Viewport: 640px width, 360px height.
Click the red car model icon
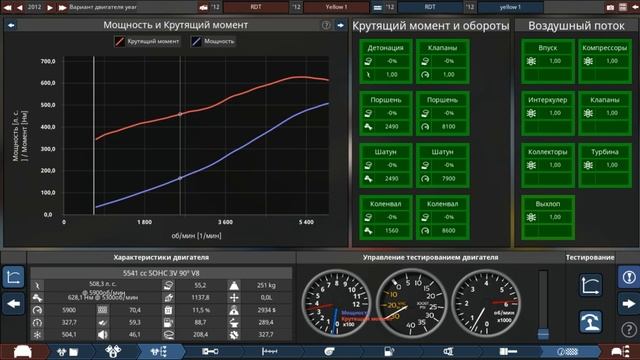click(203, 7)
